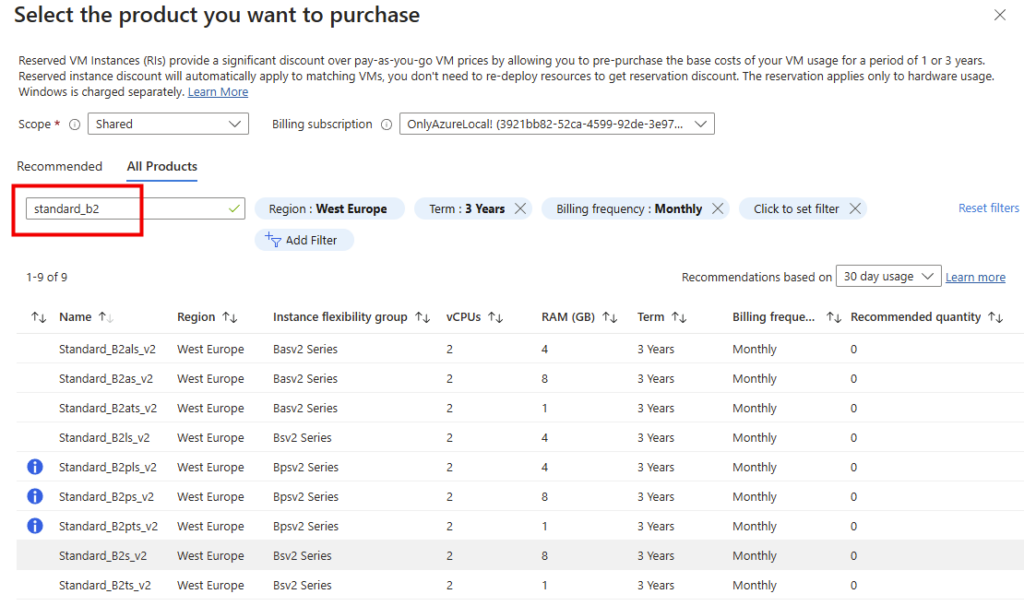Switch to the Recommended tab
Screen dimensions: 1024x606
[x=59, y=167]
